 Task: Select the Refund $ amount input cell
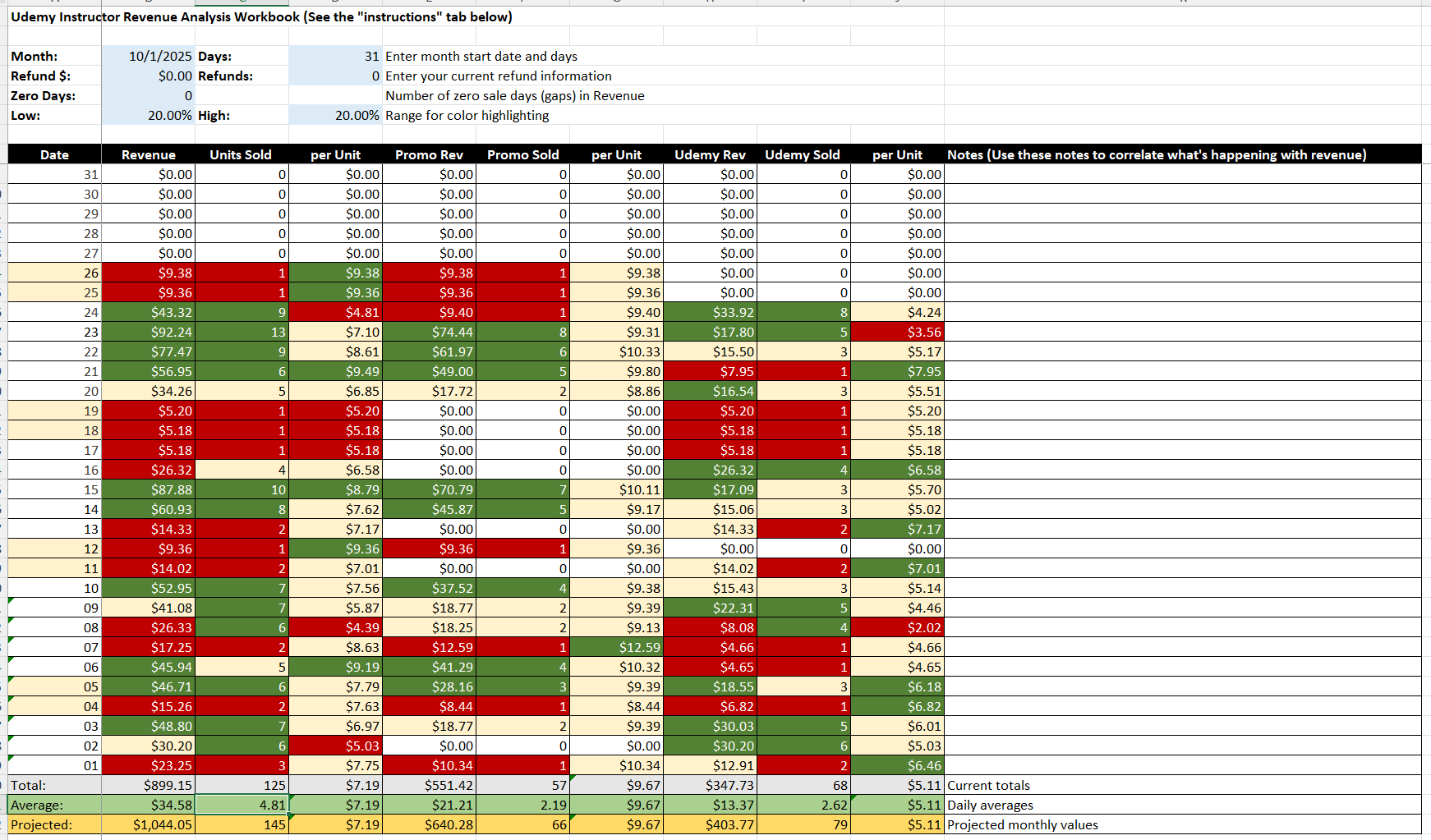(148, 76)
